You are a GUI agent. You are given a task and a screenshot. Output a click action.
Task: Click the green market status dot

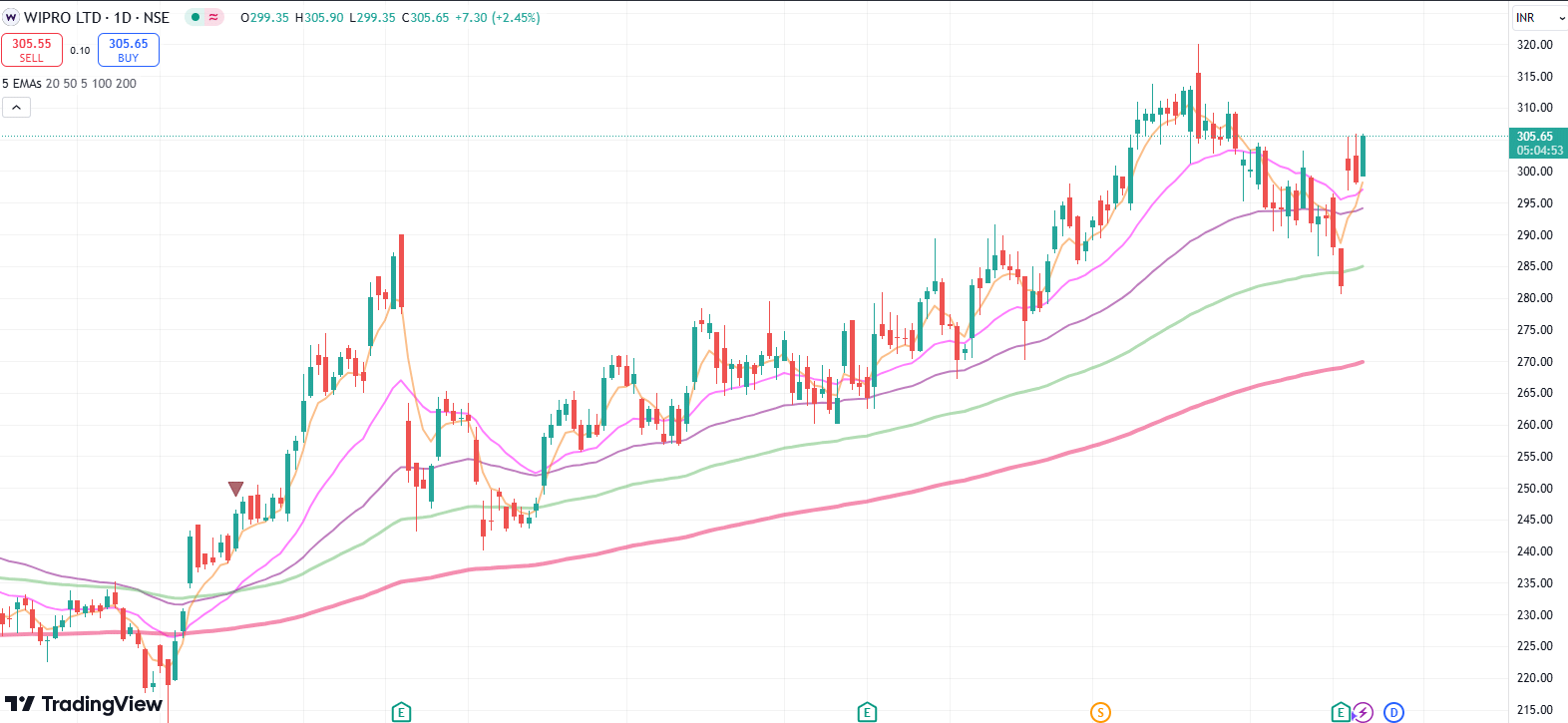(x=196, y=17)
